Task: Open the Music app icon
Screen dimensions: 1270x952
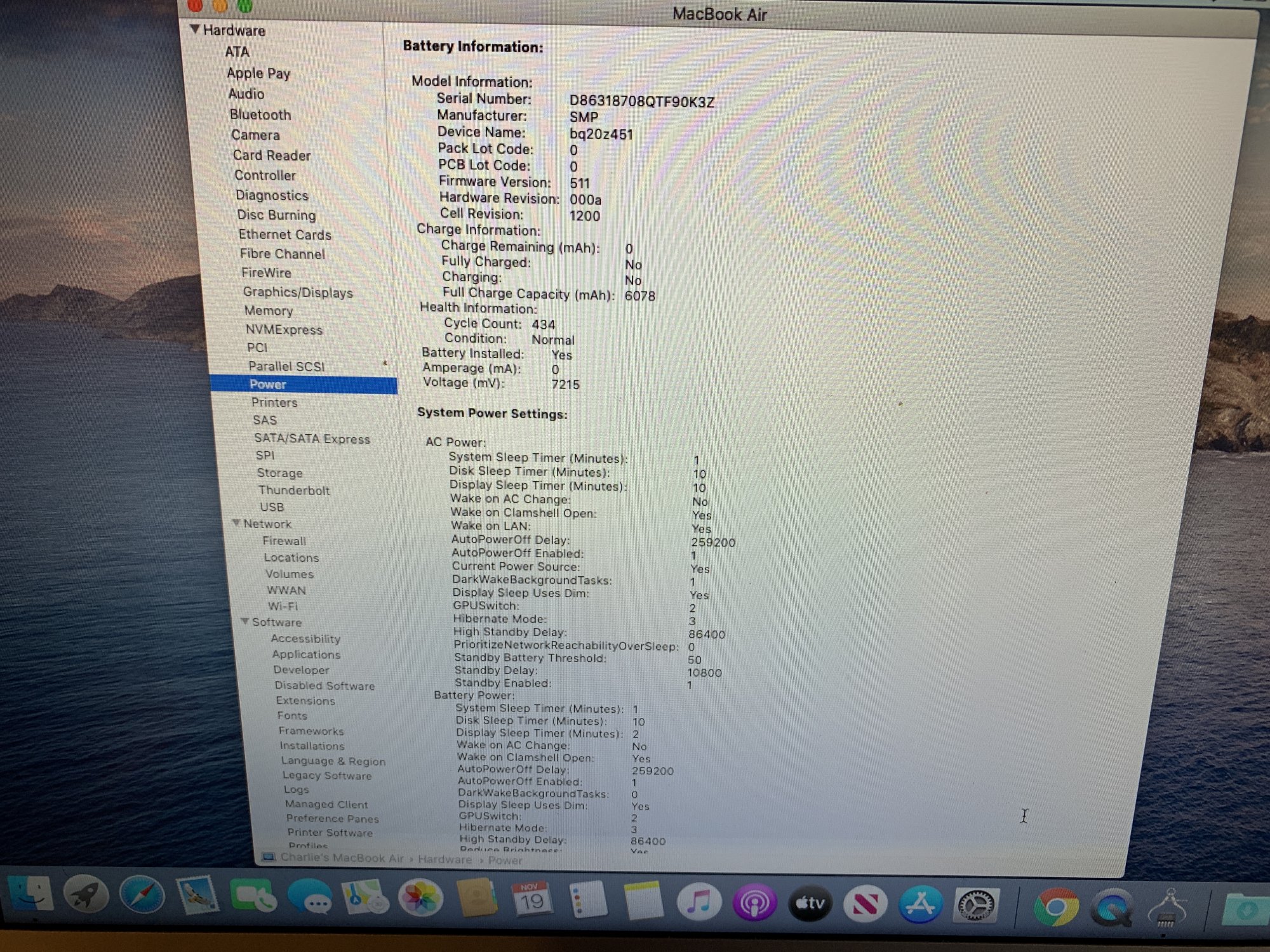Action: (x=698, y=902)
